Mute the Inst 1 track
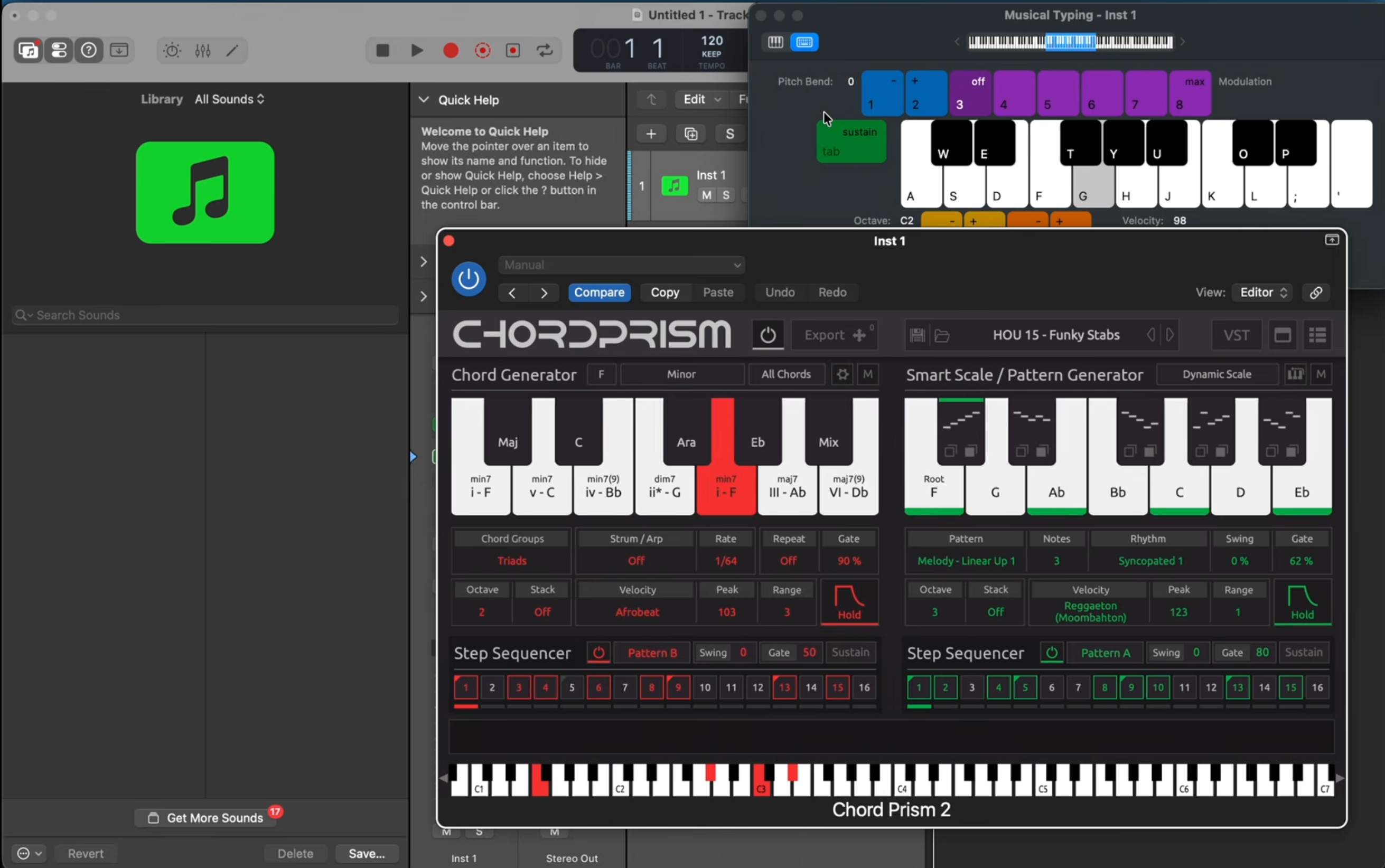 706,195
